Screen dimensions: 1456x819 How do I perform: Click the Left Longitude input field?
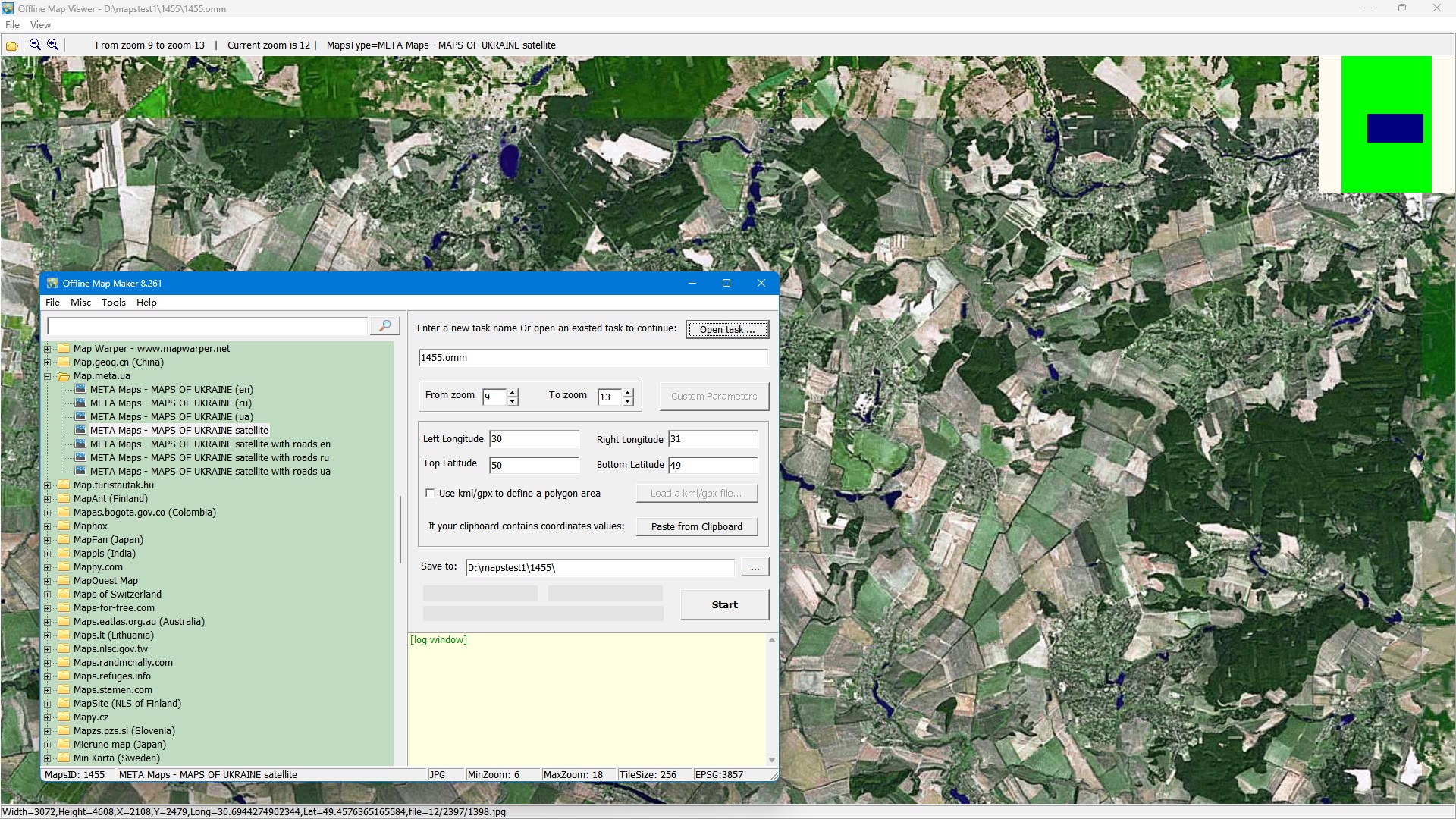tap(534, 439)
